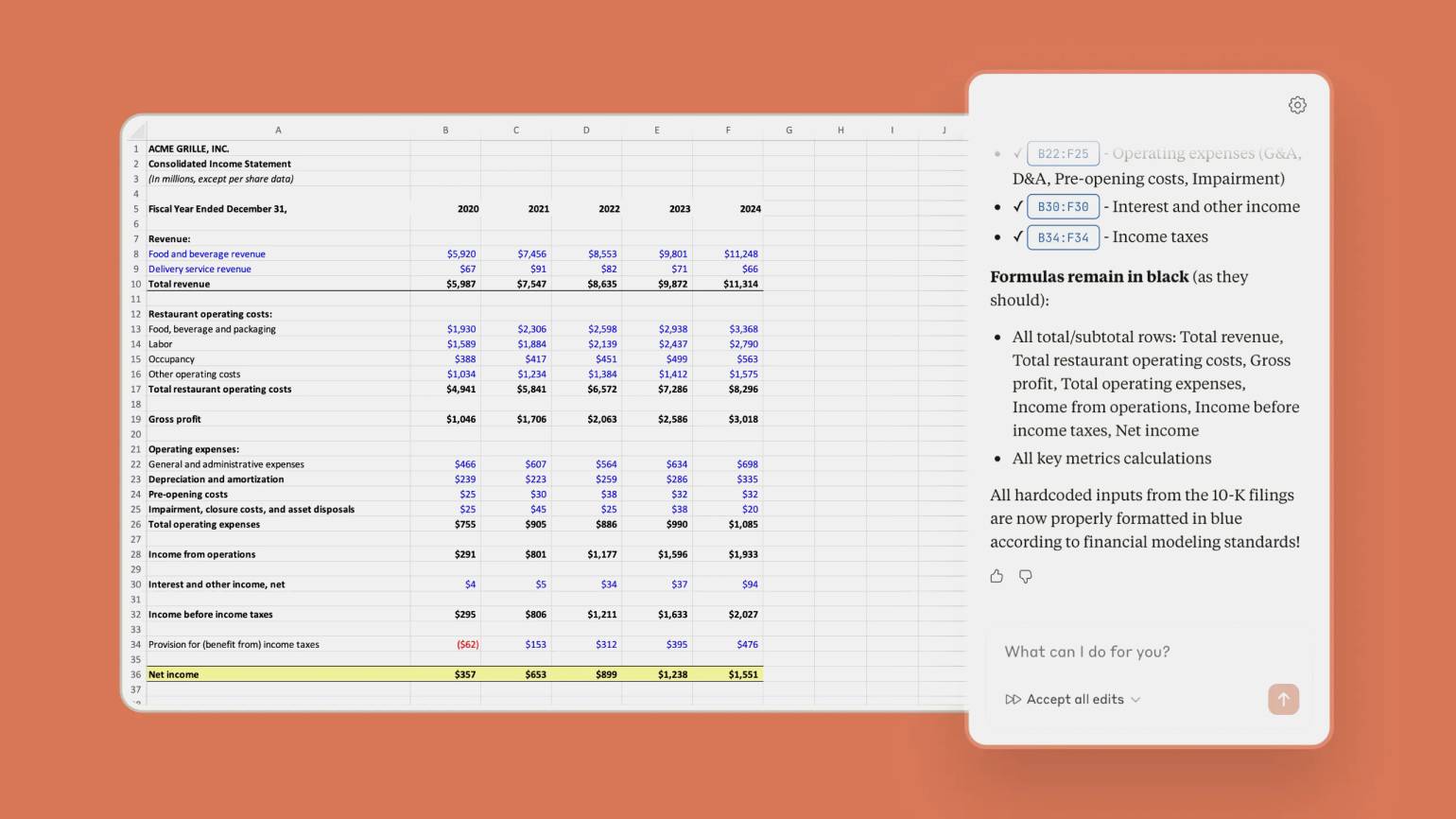Click the Gross profit 2022 value cell
The height and width of the screenshot is (819, 1456).
(587, 419)
